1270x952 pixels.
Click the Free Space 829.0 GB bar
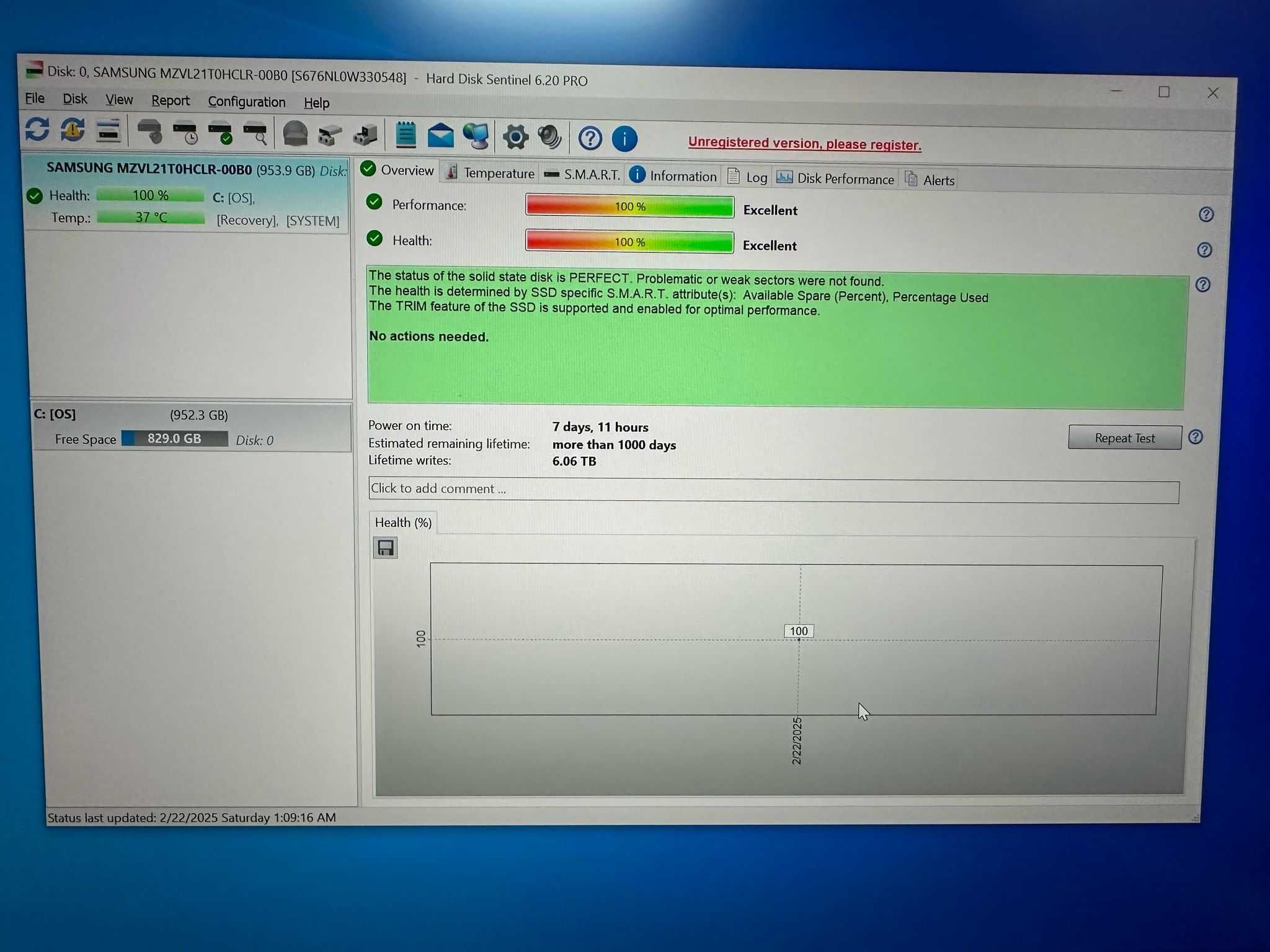pos(175,438)
